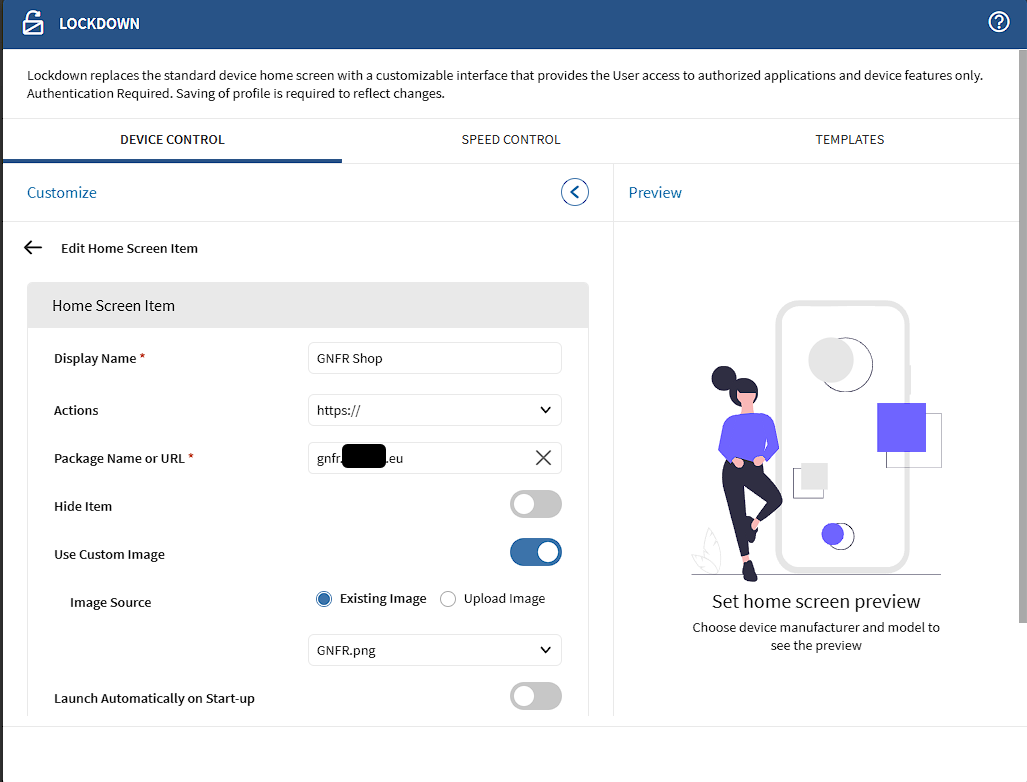Collapse Customize panel with circled left chevron
Viewport: 1027px width, 782px height.
[x=574, y=192]
